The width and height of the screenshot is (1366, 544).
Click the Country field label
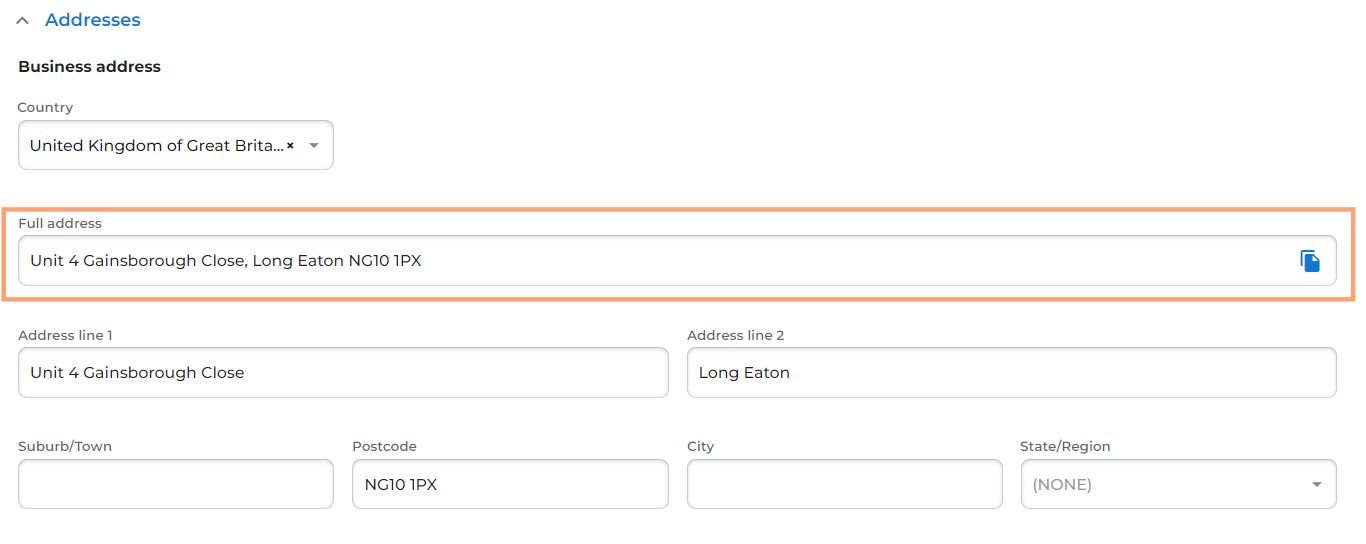45,107
